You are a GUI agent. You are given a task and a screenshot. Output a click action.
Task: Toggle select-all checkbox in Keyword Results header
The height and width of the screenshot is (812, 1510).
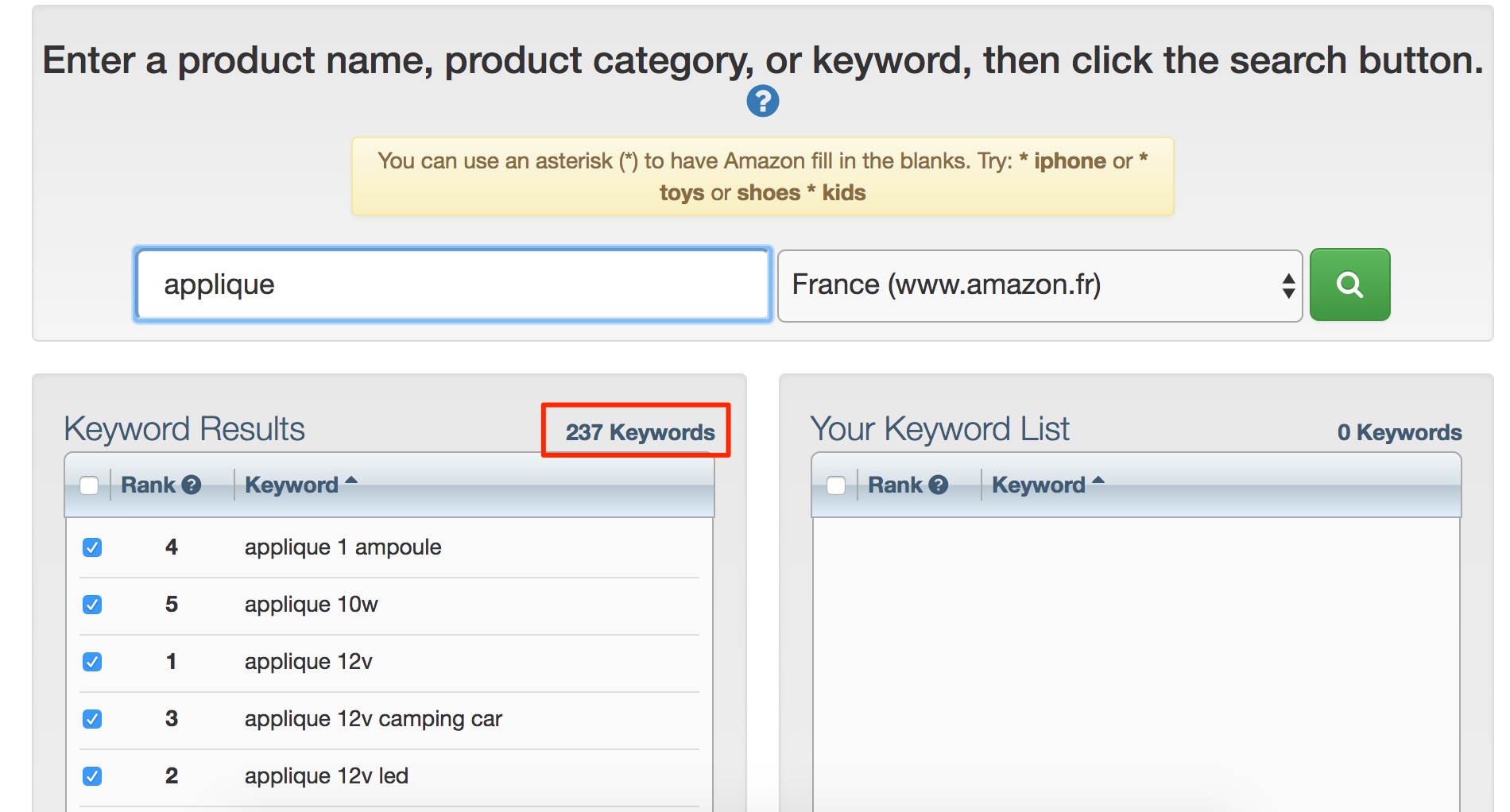coord(89,485)
